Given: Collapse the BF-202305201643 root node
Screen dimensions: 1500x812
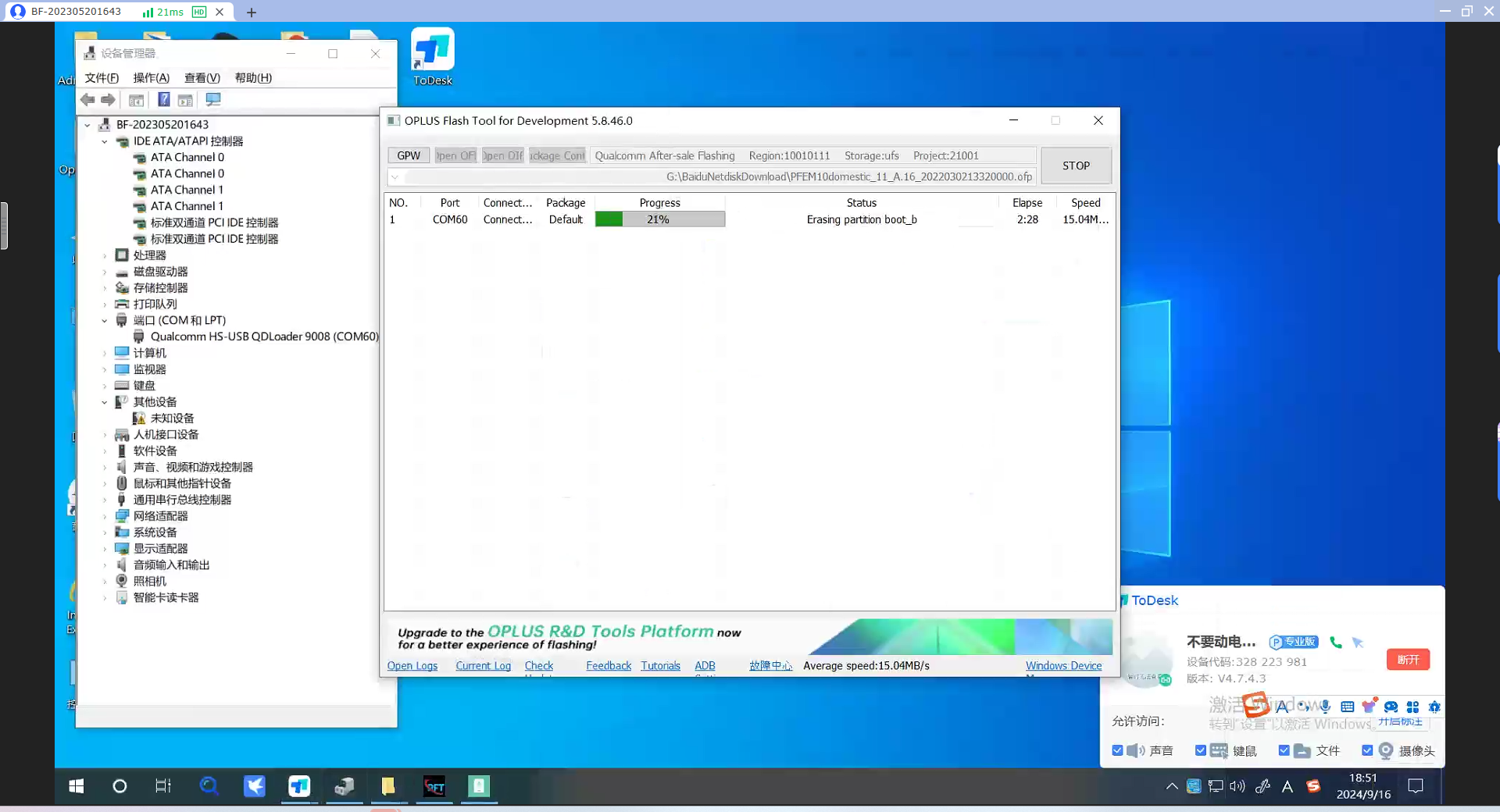Looking at the screenshot, I should pyautogui.click(x=87, y=125).
